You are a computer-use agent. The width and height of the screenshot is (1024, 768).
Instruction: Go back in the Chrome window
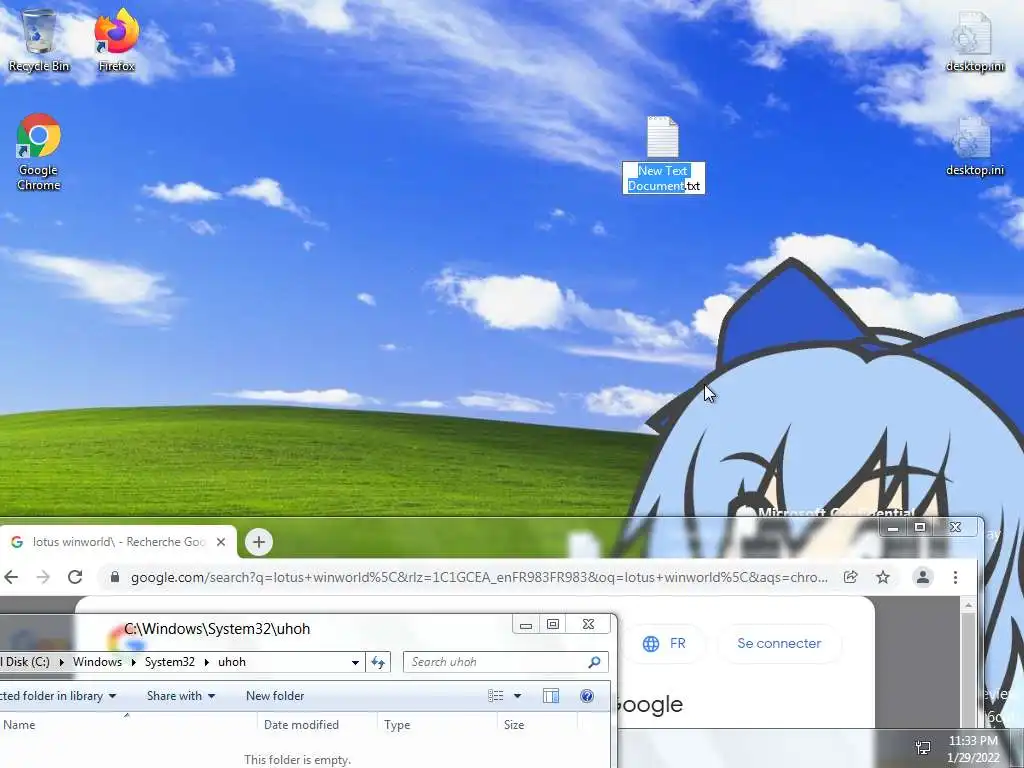click(x=11, y=577)
